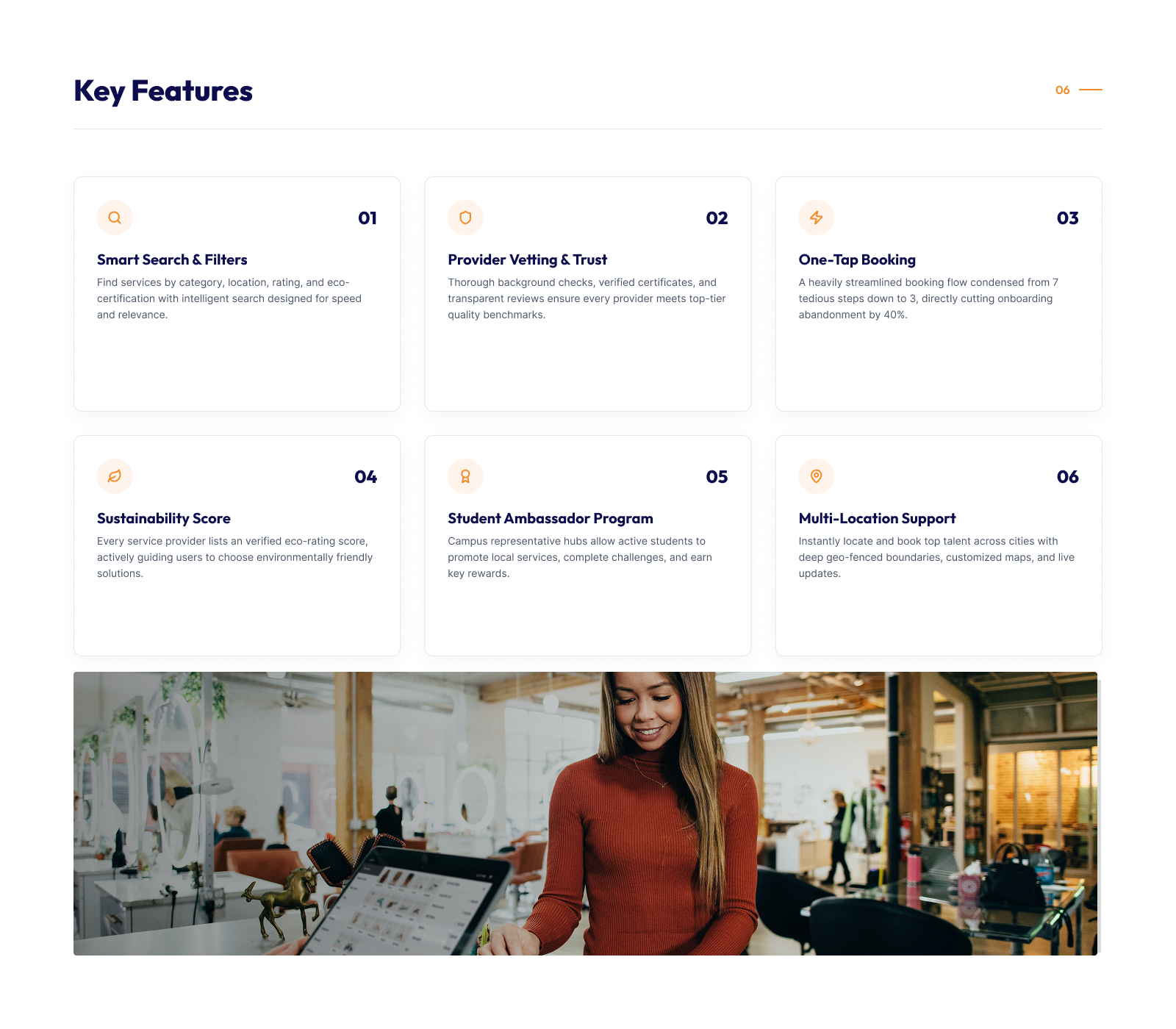Click the description starting 'A heavily streamlined booking'

tap(928, 298)
